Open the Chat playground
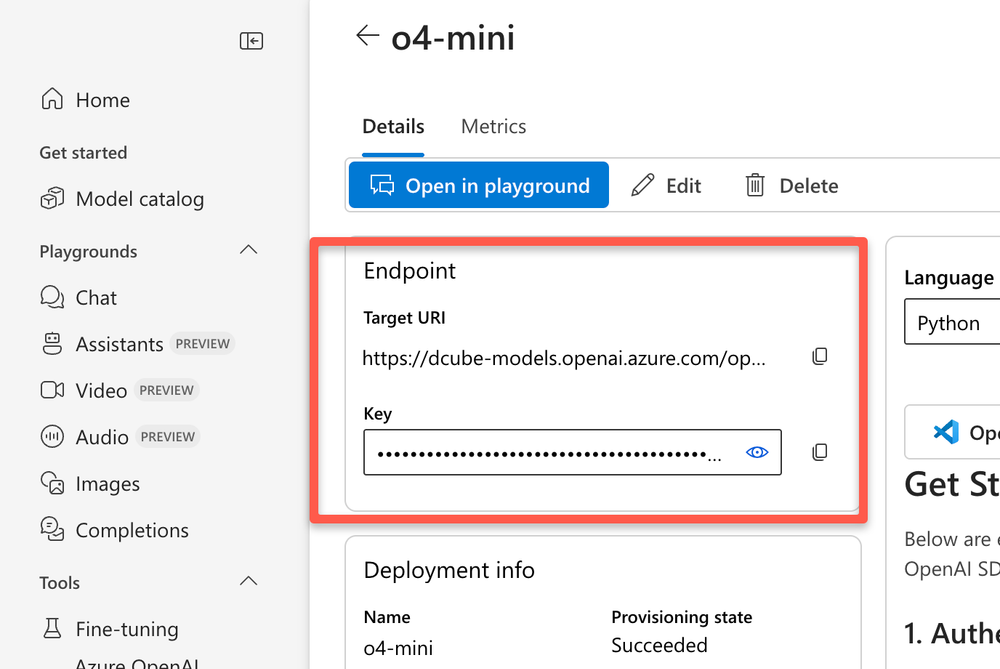This screenshot has height=669, width=1000. coord(95,297)
